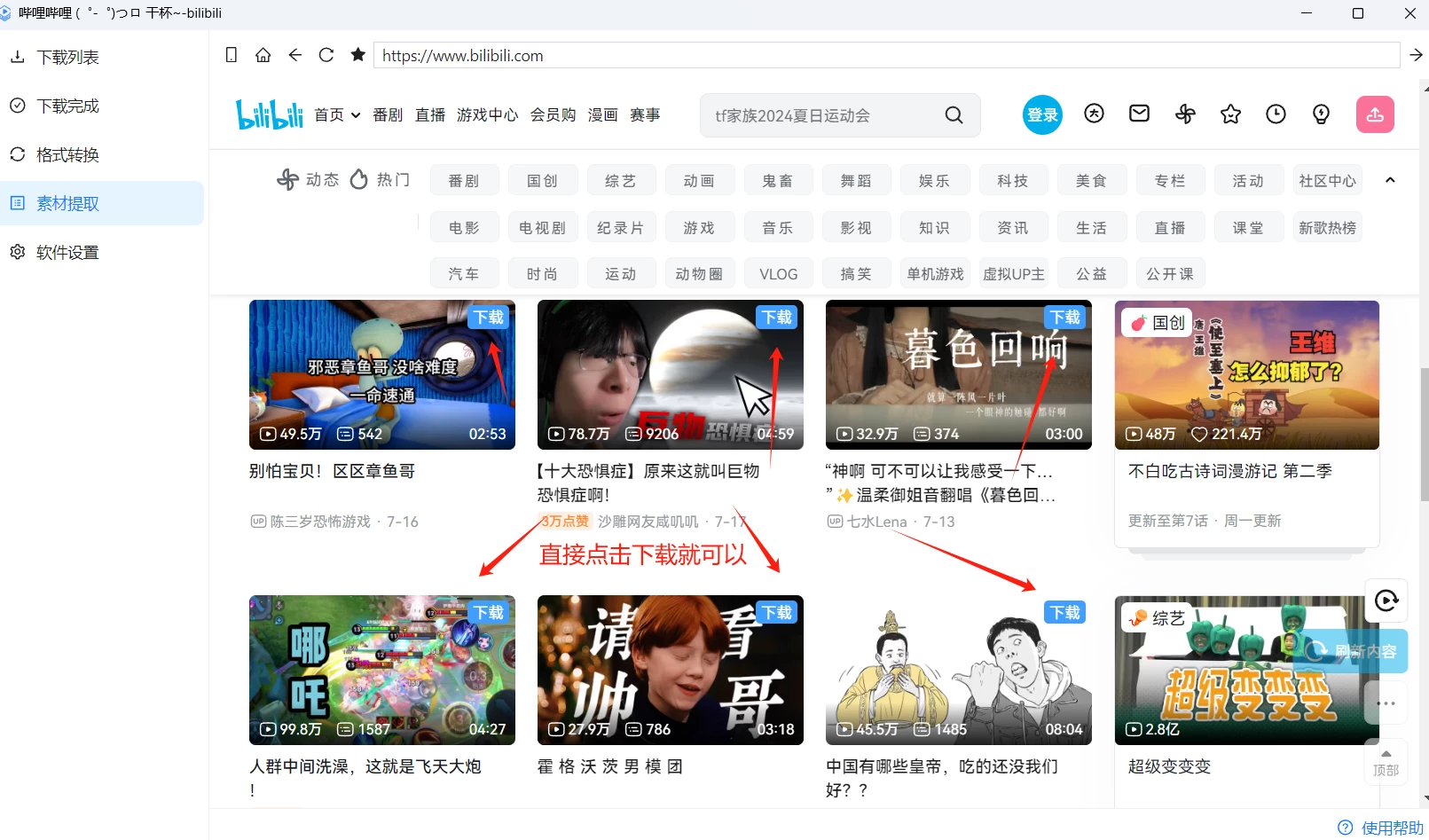Open 游戏中心 in top navigation
The image size is (1429, 840).
pos(487,115)
